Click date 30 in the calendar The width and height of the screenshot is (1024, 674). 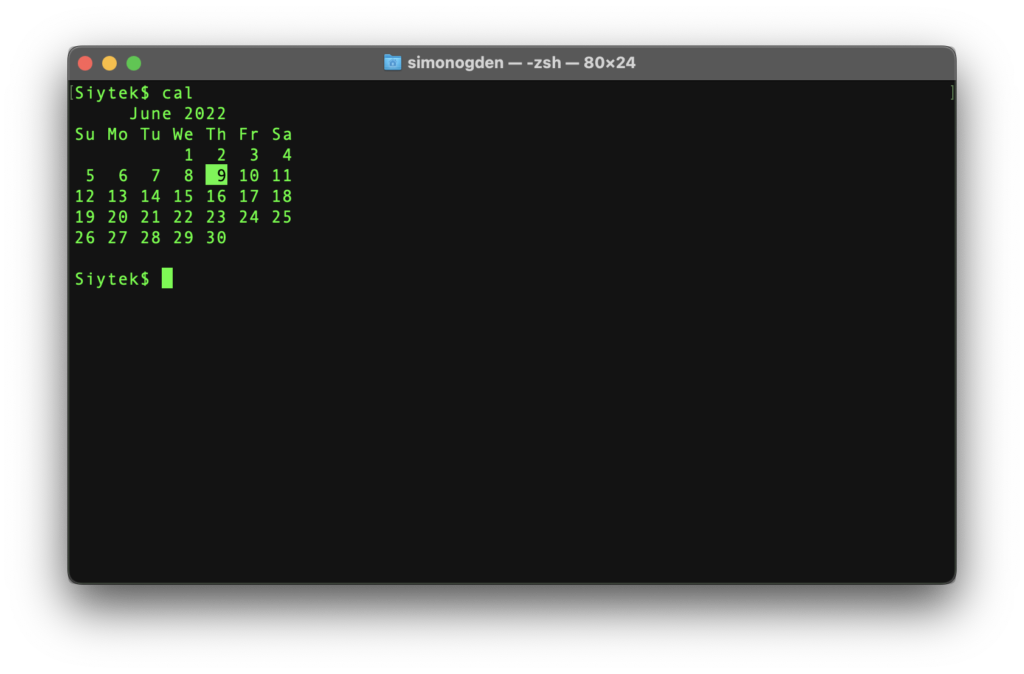(216, 238)
